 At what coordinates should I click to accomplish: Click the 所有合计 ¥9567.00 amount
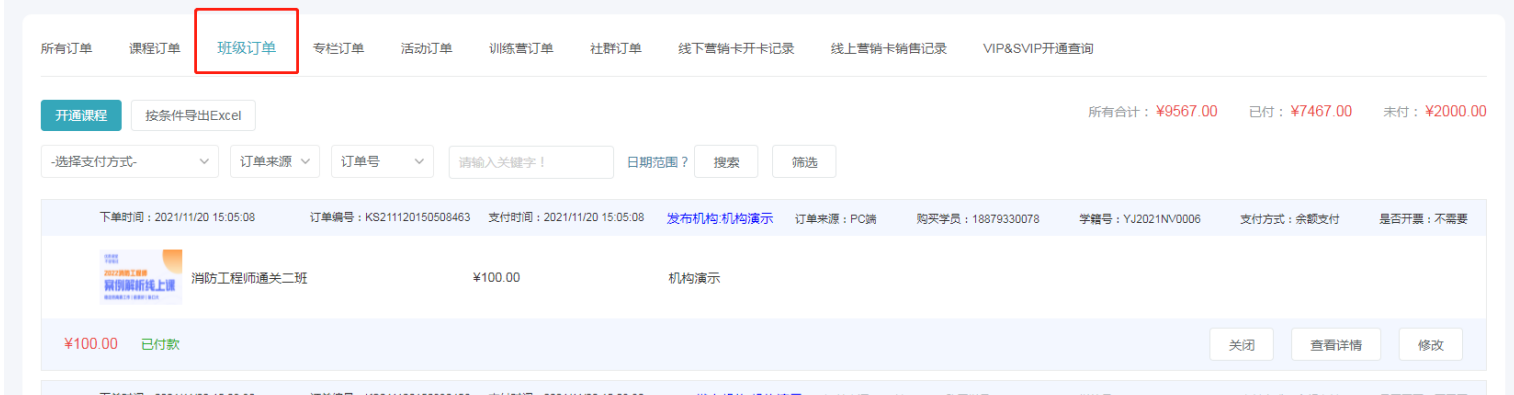click(1187, 111)
